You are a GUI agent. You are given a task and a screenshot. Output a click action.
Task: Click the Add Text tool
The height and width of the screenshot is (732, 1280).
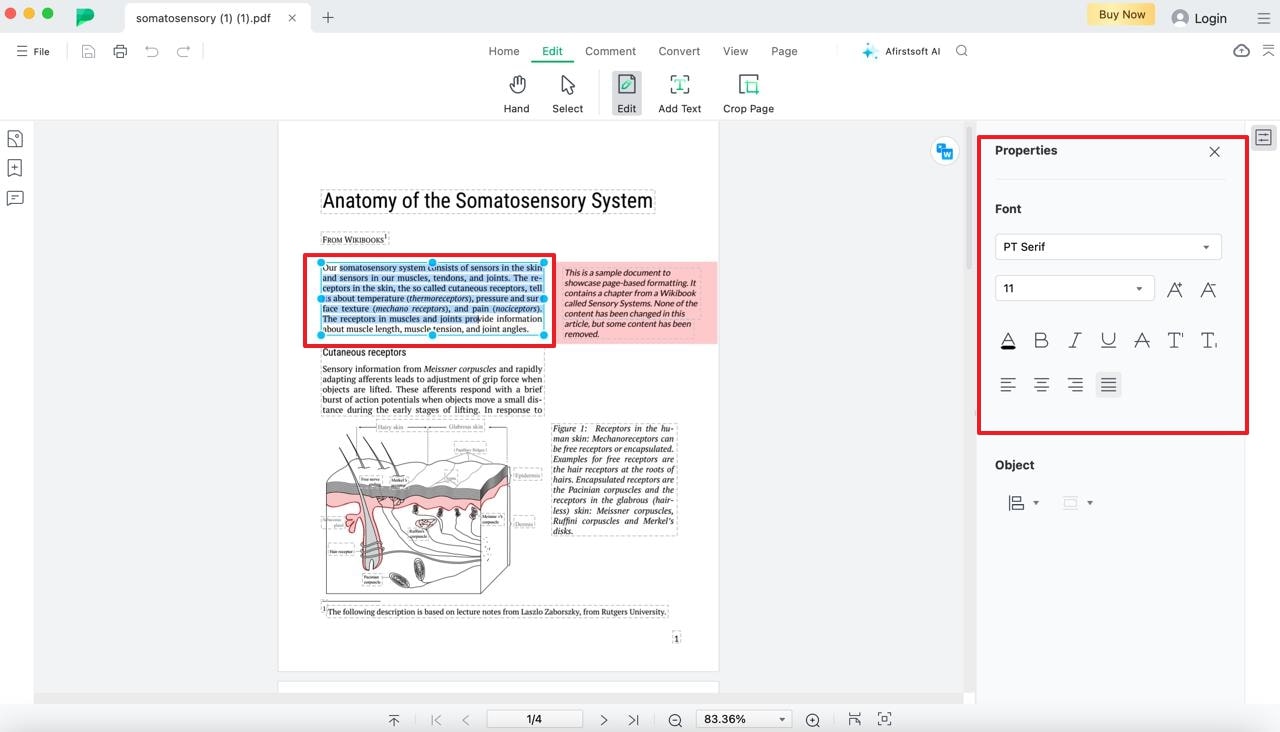[679, 94]
